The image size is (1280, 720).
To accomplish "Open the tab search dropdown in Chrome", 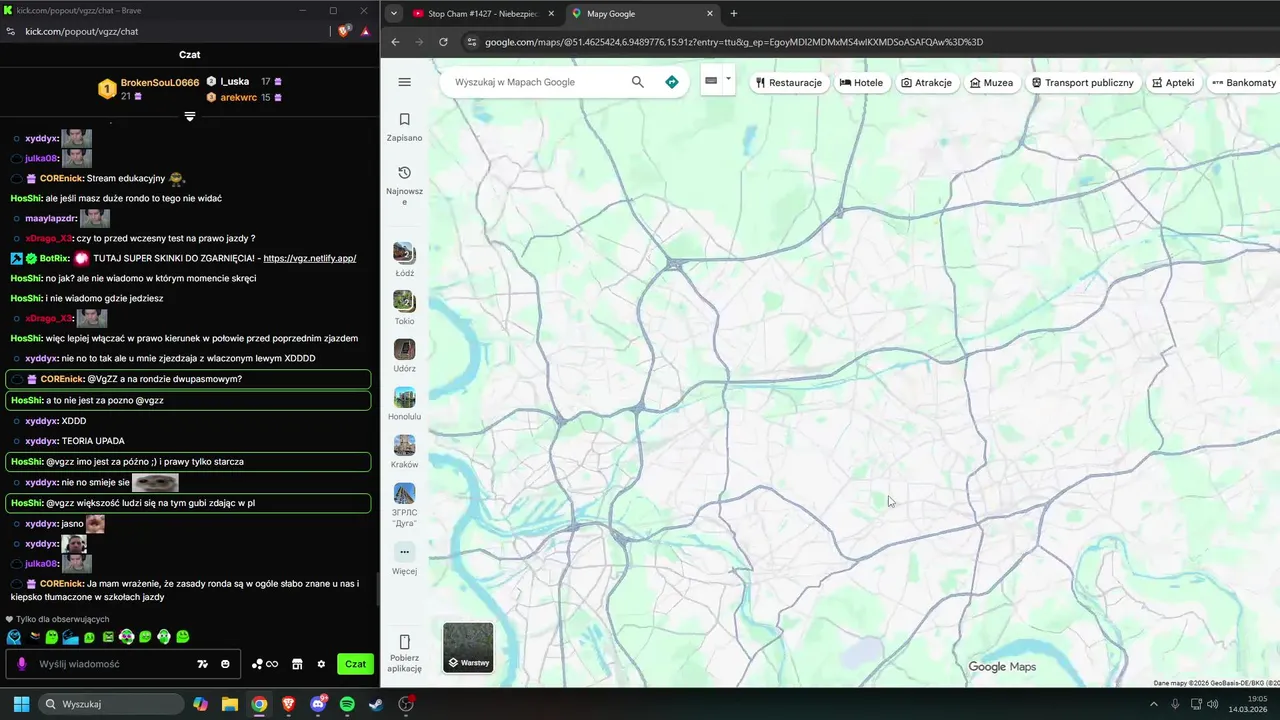I will pos(394,14).
